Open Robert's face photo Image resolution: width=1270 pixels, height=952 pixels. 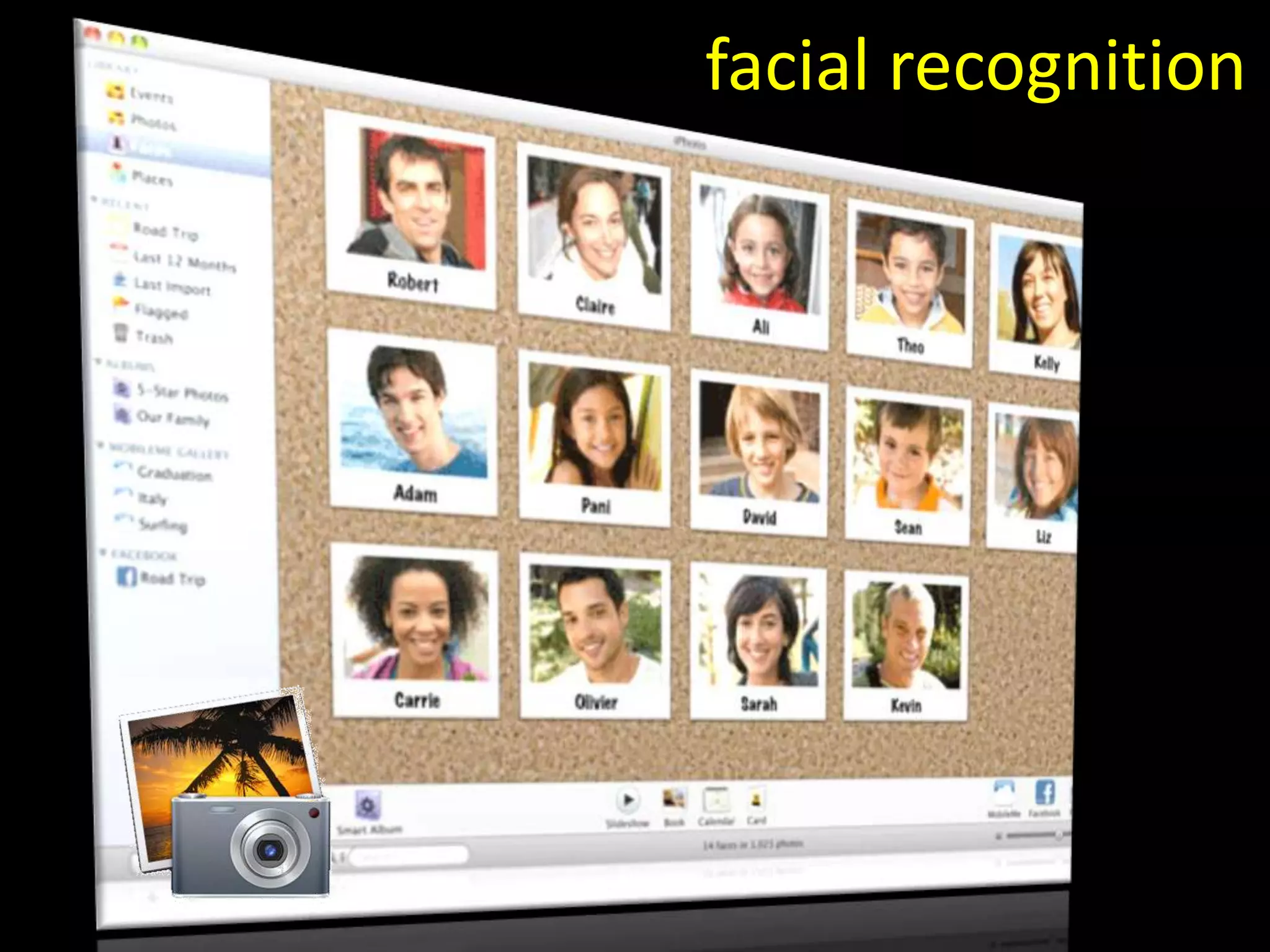416,198
